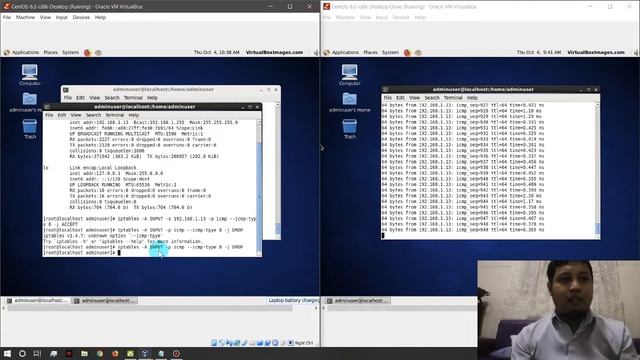640x360 pixels.
Task: Click right arrow of left VM horizontal scrollbar
Action: [x=316, y=308]
